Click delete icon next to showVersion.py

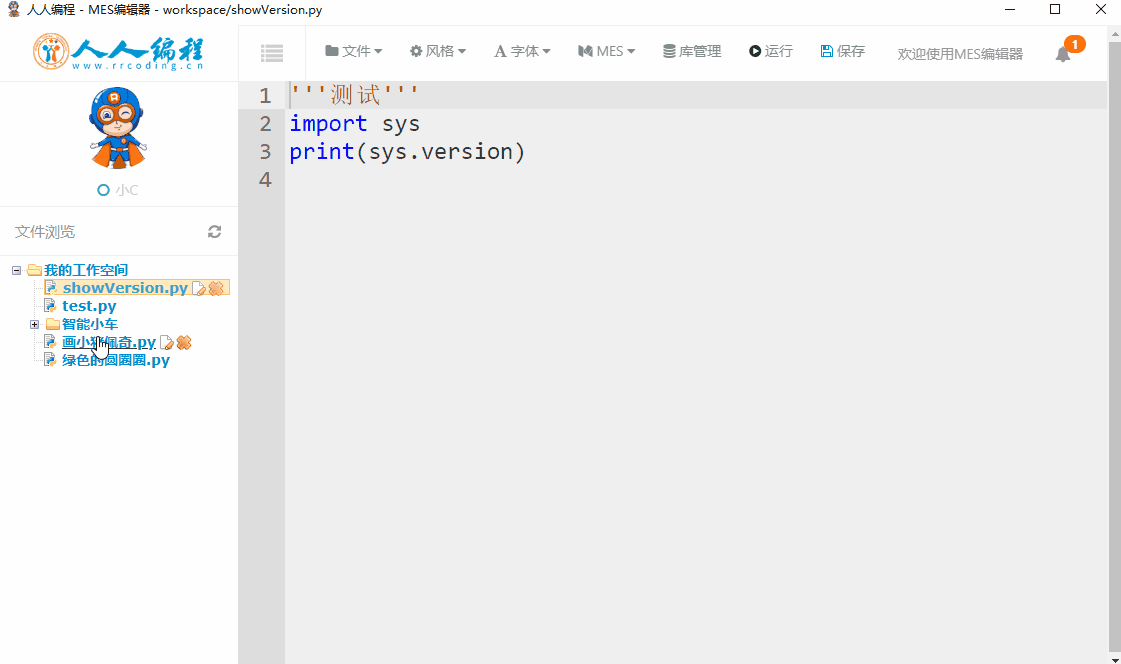(216, 288)
